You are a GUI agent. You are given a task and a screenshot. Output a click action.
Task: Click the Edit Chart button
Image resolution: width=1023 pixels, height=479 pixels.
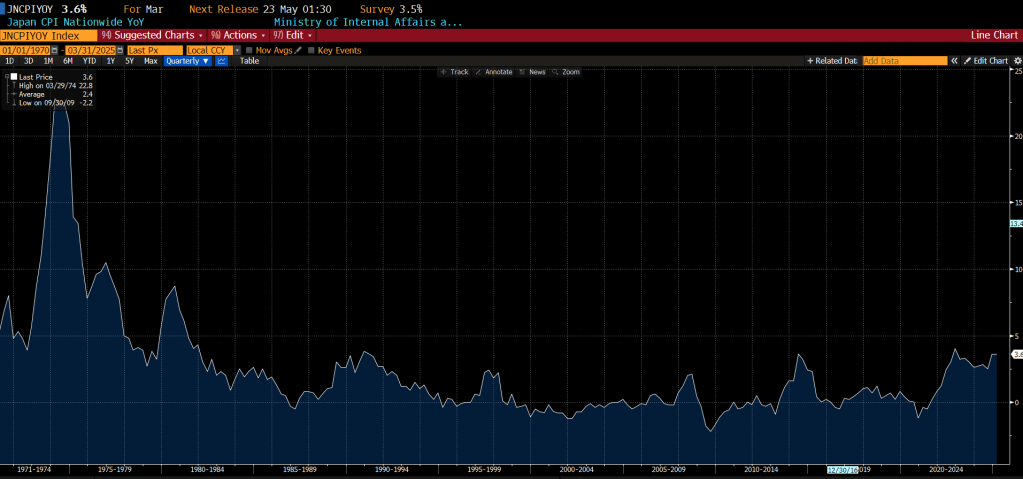985,61
